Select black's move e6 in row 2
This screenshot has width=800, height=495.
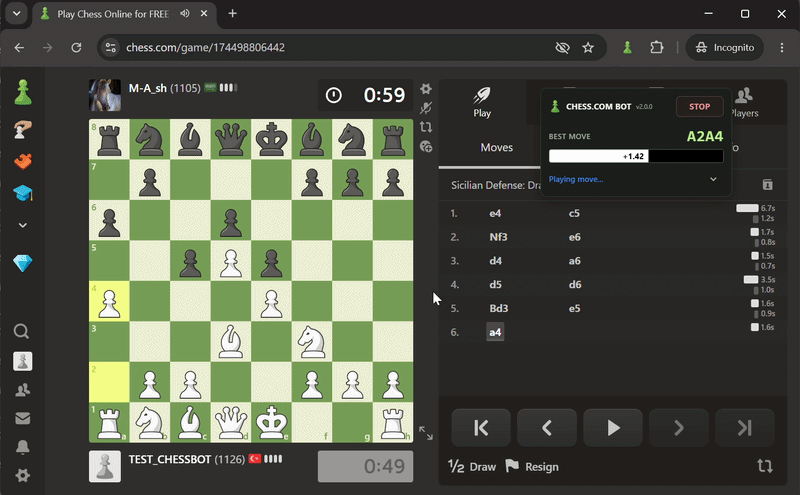pyautogui.click(x=574, y=237)
